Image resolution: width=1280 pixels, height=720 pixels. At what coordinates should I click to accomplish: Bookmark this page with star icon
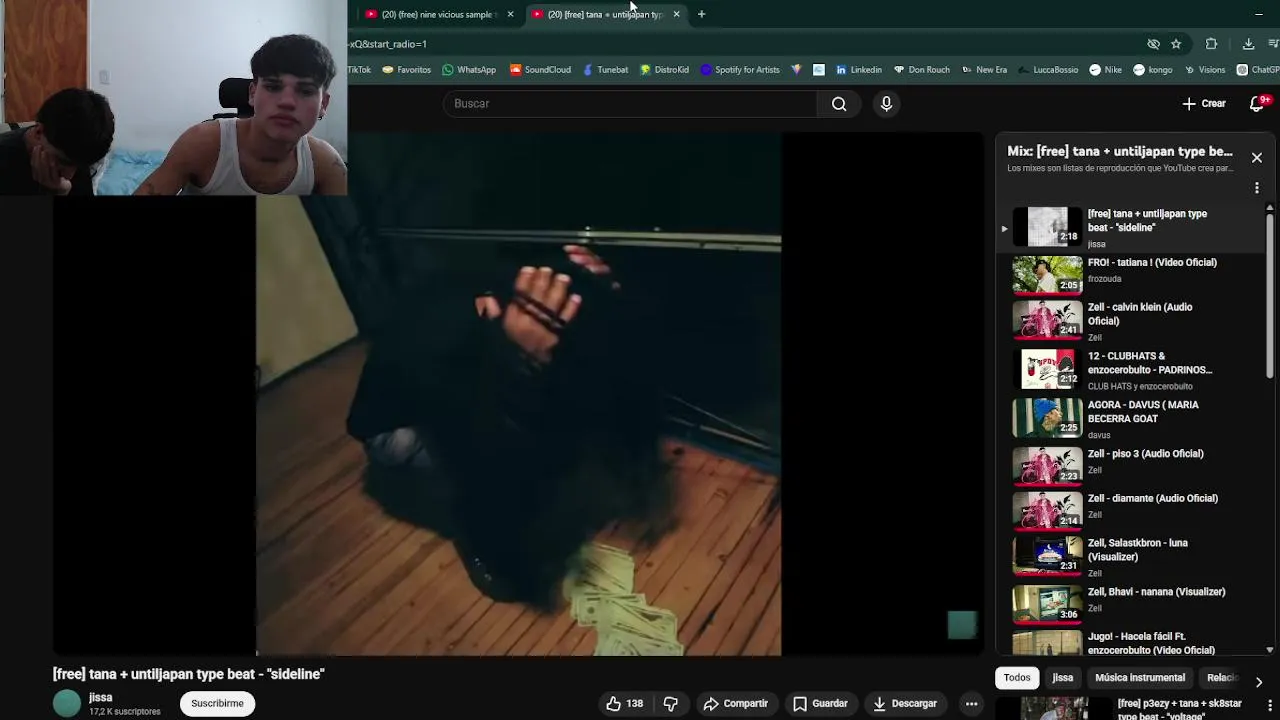click(1176, 44)
